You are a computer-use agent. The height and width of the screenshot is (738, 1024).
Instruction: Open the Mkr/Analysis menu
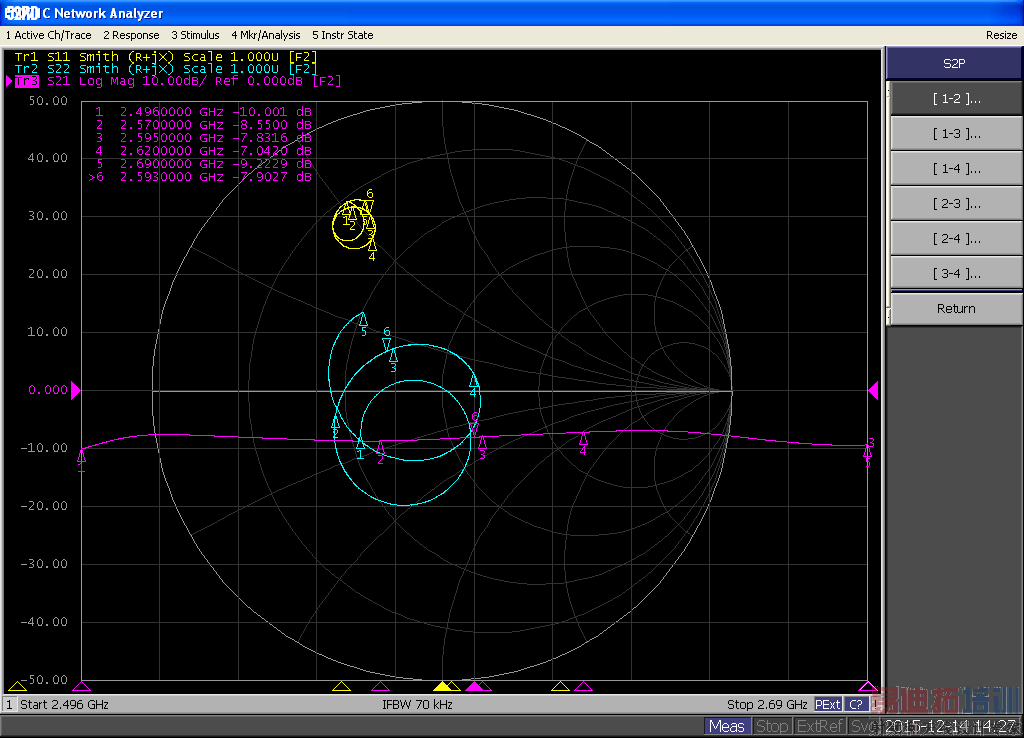coord(266,35)
